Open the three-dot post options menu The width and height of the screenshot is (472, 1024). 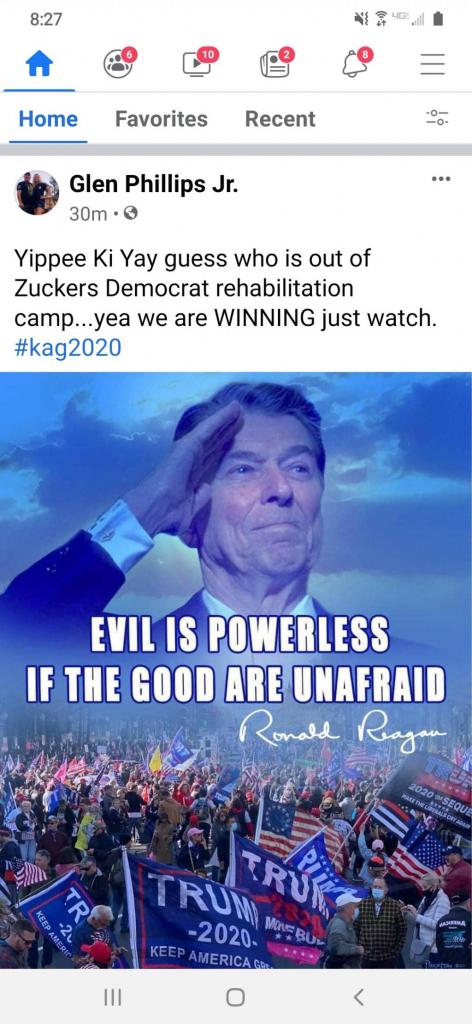click(x=441, y=179)
